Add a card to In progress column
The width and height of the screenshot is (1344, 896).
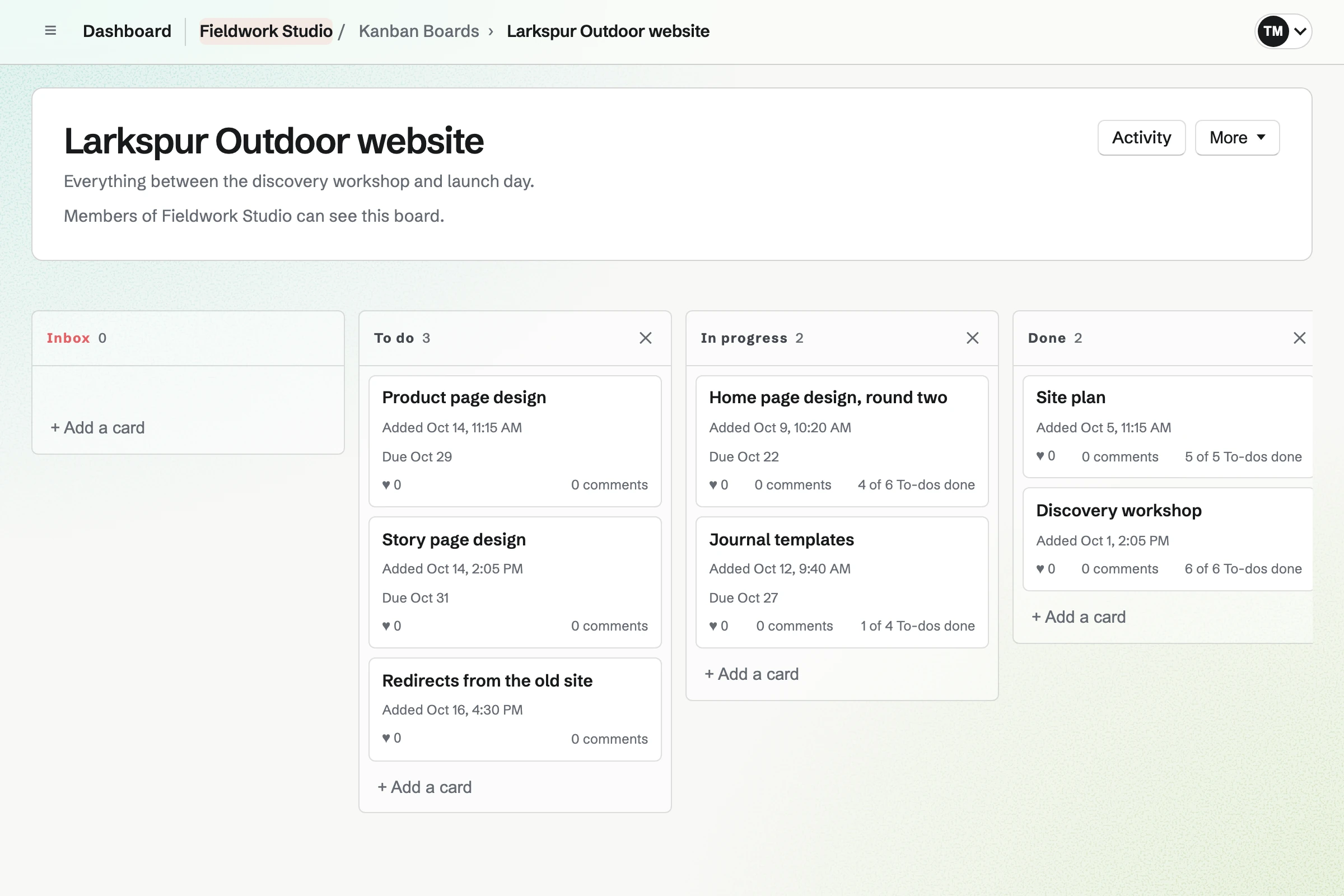coord(752,674)
